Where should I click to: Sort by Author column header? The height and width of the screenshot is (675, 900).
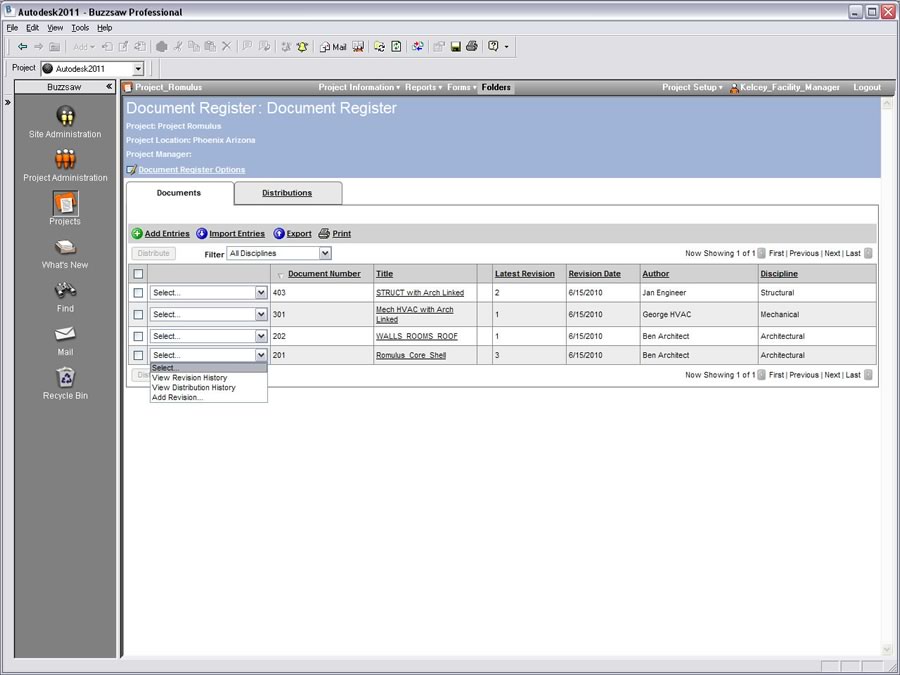pyautogui.click(x=655, y=274)
